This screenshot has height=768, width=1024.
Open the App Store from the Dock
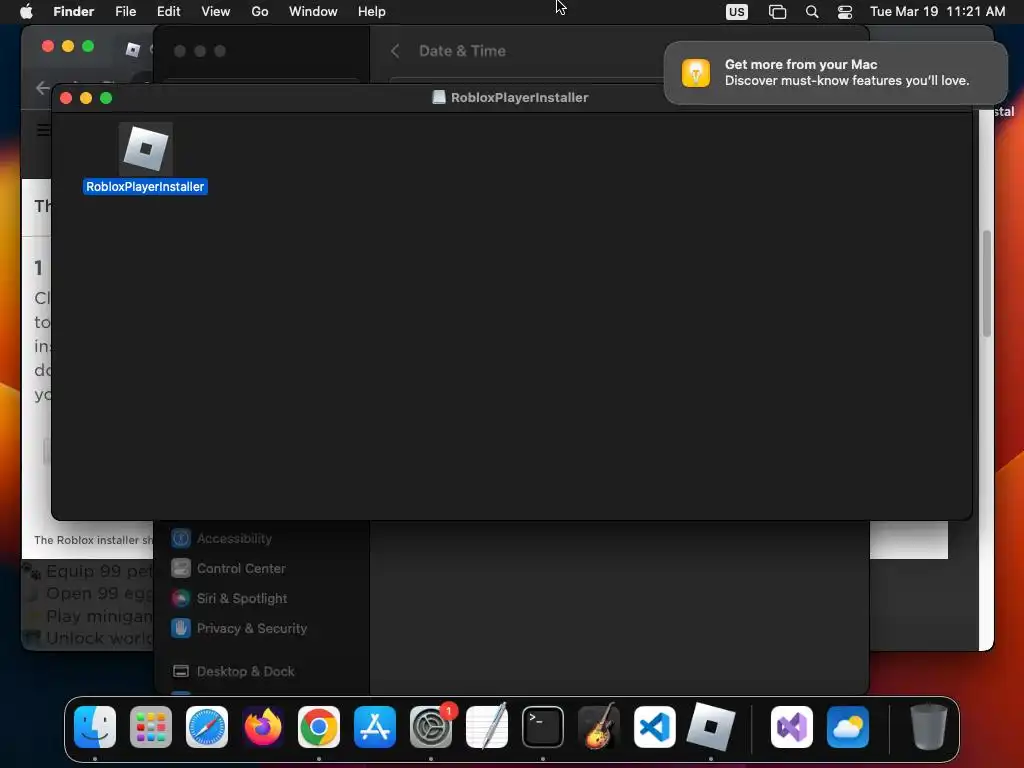click(375, 727)
